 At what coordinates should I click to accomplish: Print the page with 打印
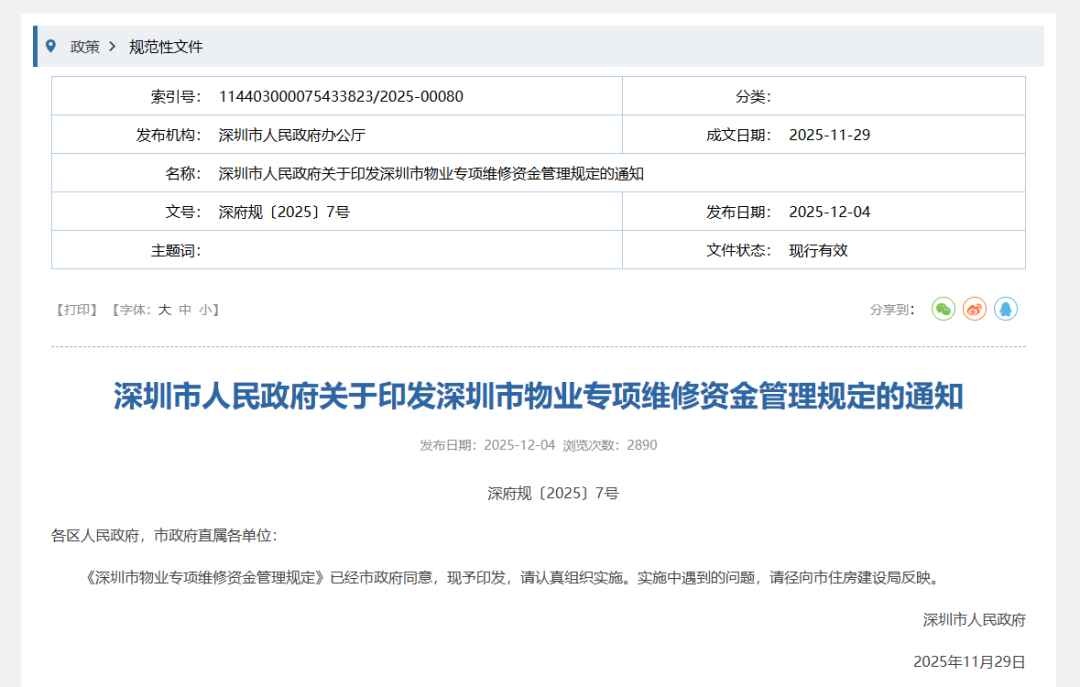coord(76,310)
